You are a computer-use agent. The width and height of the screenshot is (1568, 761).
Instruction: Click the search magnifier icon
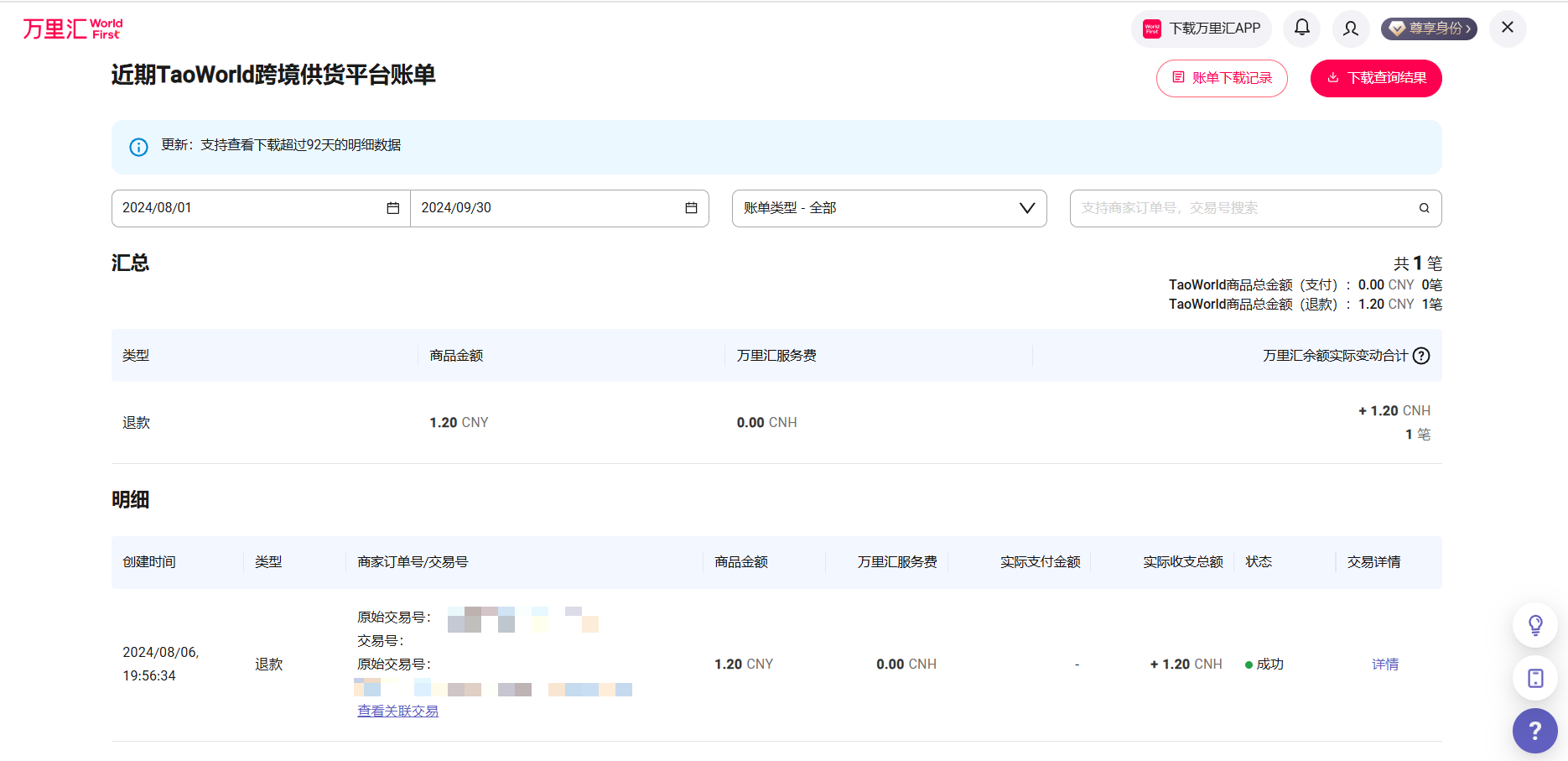(x=1424, y=208)
